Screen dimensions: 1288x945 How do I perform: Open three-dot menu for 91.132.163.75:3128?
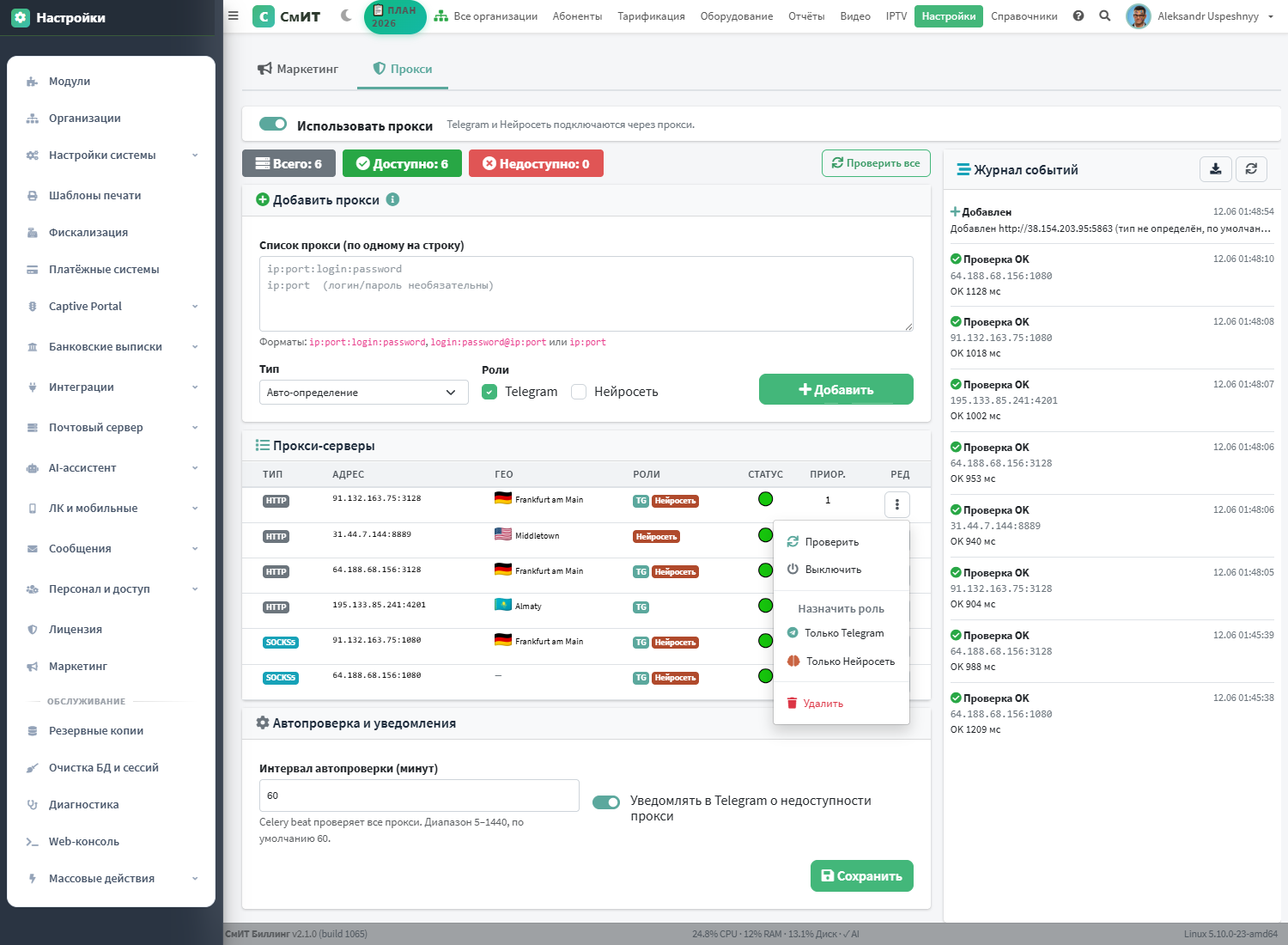[897, 504]
